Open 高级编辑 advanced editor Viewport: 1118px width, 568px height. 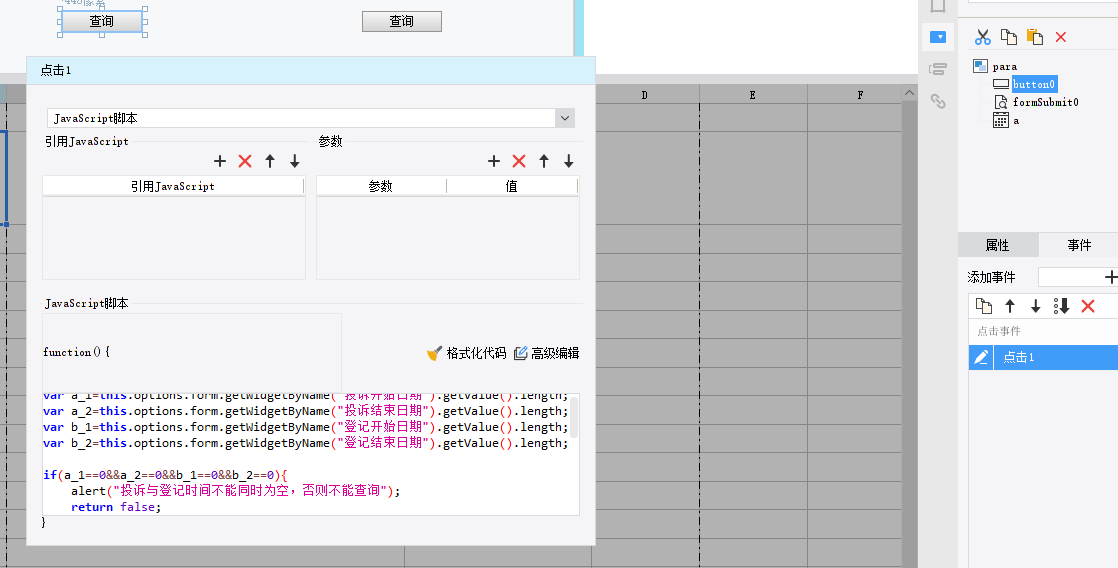click(x=546, y=353)
